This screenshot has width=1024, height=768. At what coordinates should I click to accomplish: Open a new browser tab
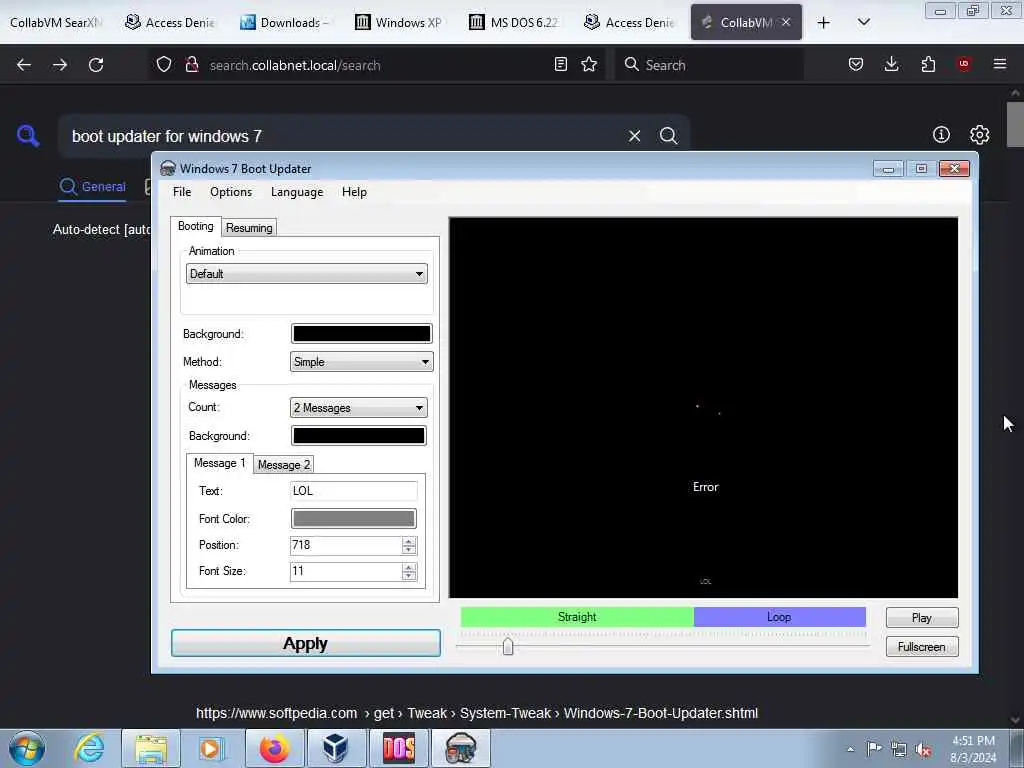tap(824, 23)
